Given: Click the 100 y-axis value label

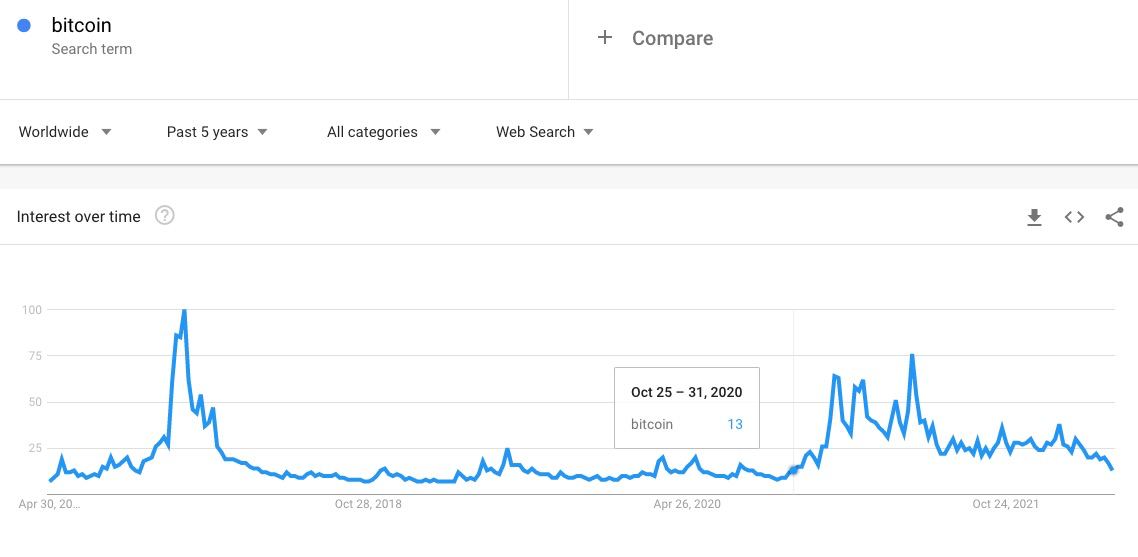Looking at the screenshot, I should click(32, 310).
